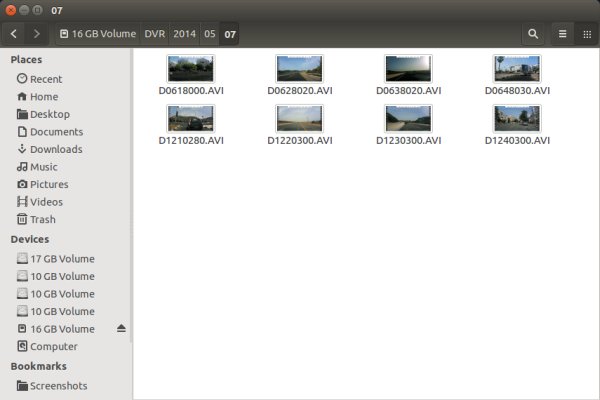Open Computer in Devices list
The image size is (600, 400).
pos(54,346)
